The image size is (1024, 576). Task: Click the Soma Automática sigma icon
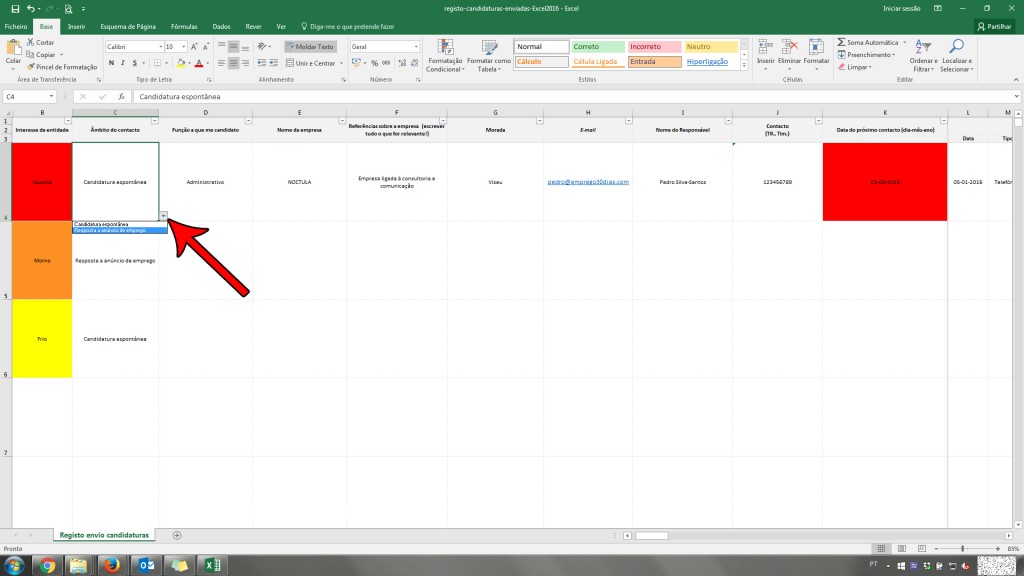[841, 42]
